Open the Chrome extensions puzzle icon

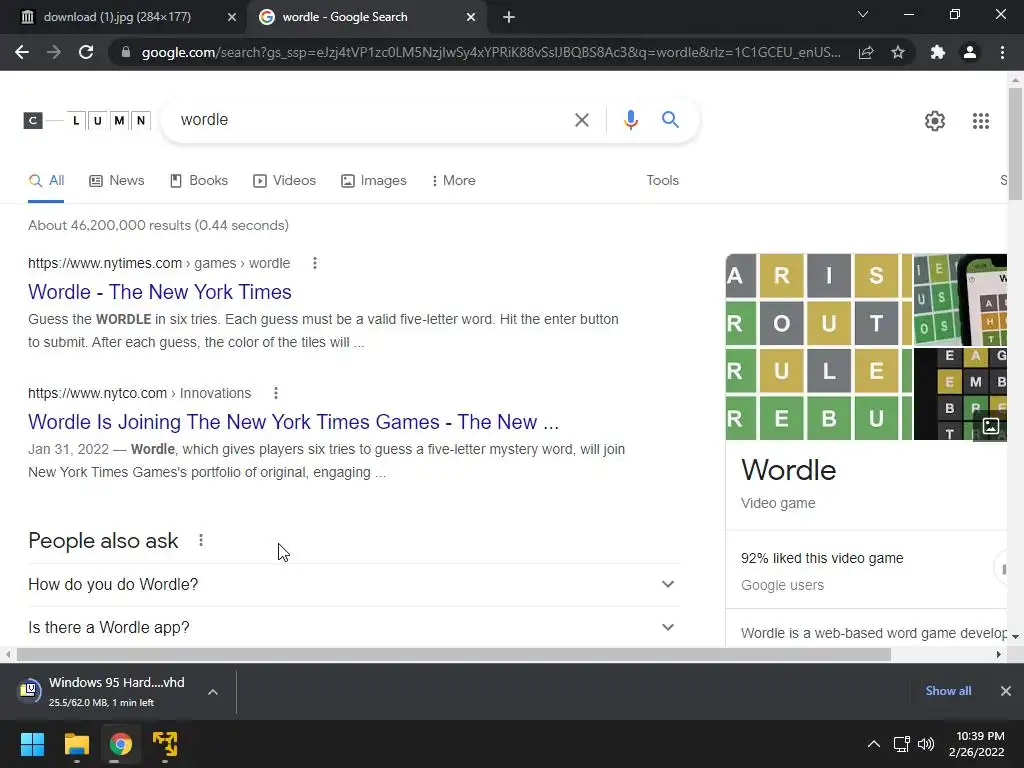point(938,52)
